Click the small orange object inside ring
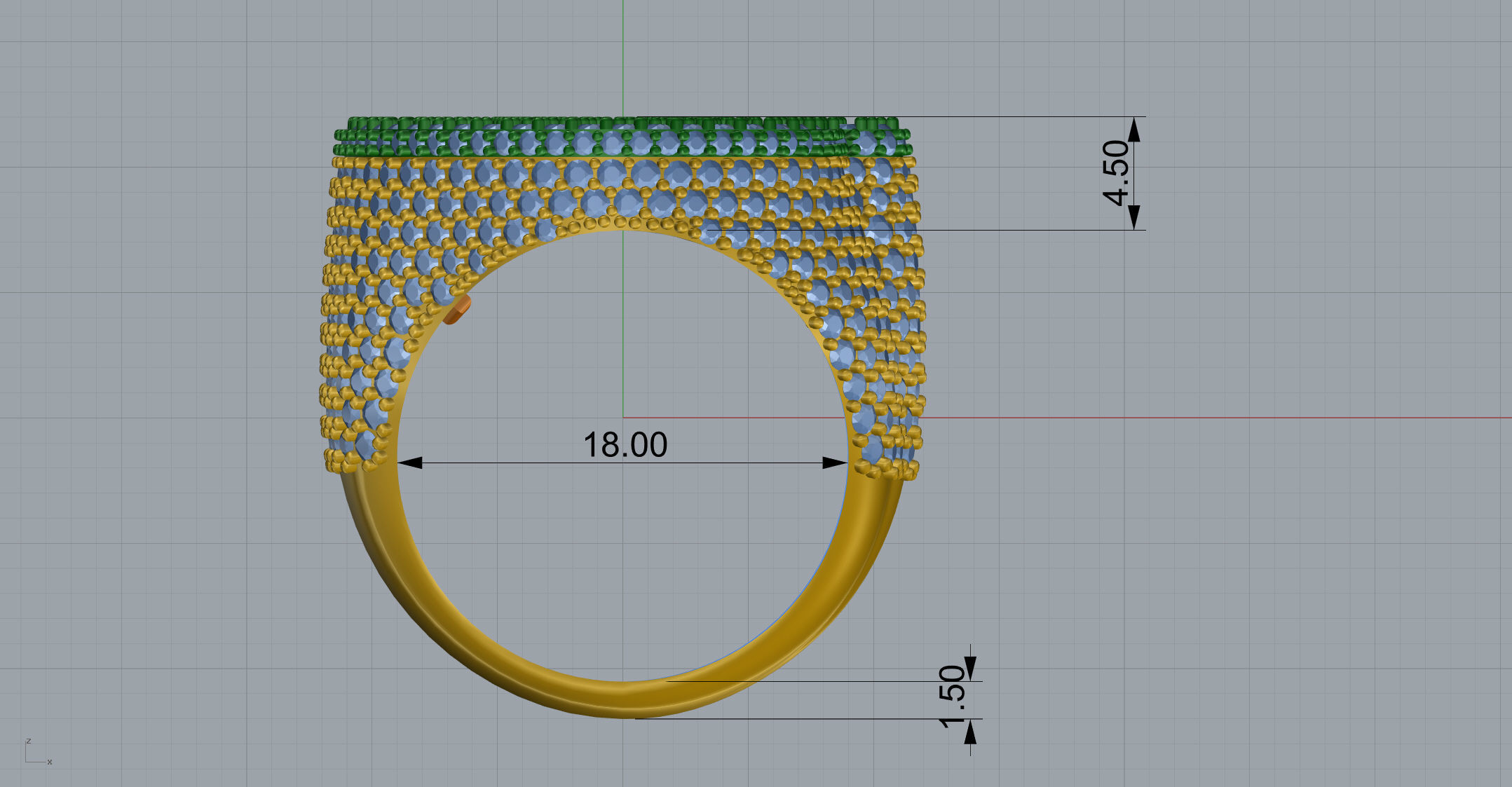The width and height of the screenshot is (1512, 787). tap(457, 310)
